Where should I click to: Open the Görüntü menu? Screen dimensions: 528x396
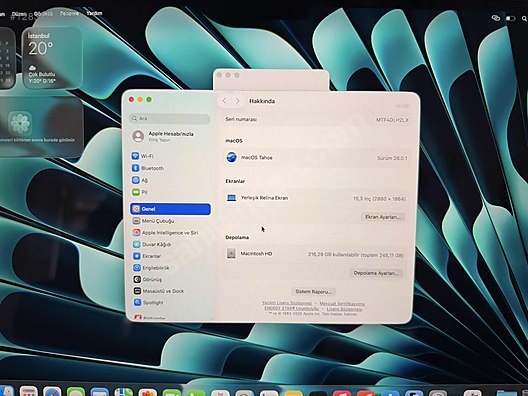pyautogui.click(x=43, y=14)
